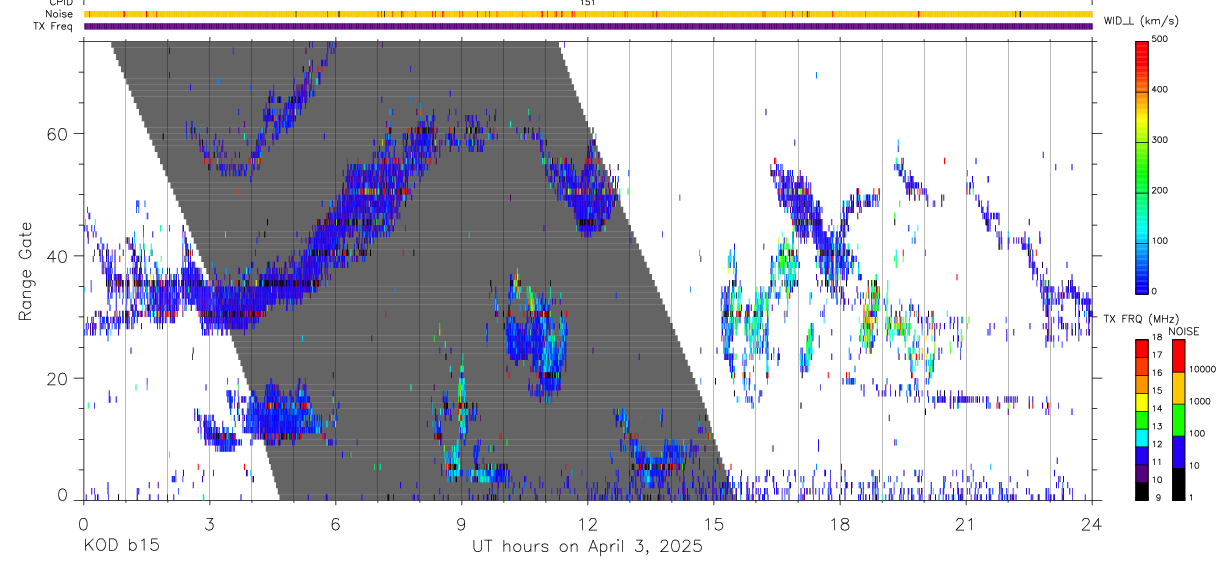The image size is (1228, 567).
Task: Click the 6 tick on UT hours axis
Action: pyautogui.click(x=335, y=524)
